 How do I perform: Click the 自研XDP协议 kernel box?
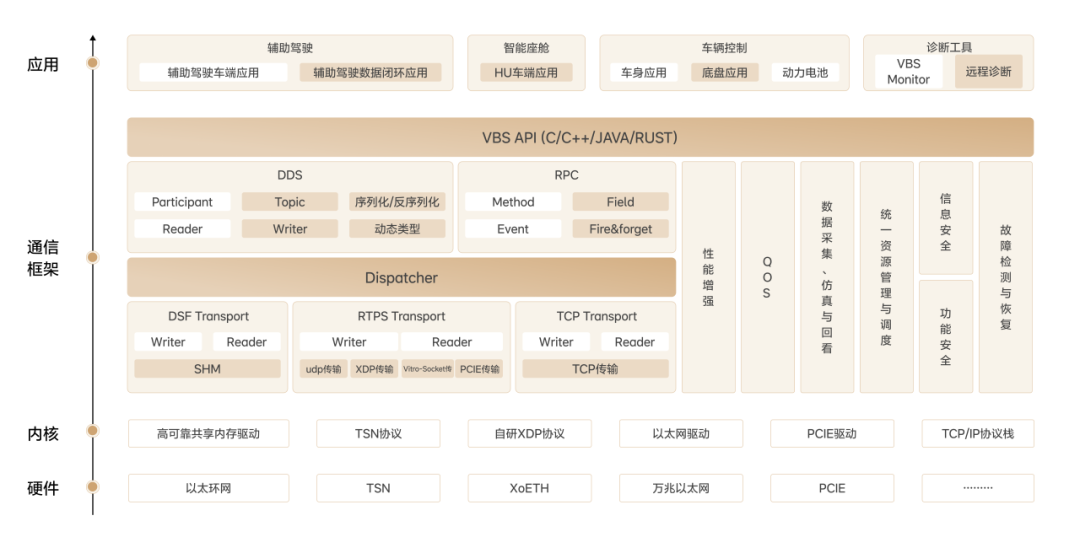pos(529,434)
